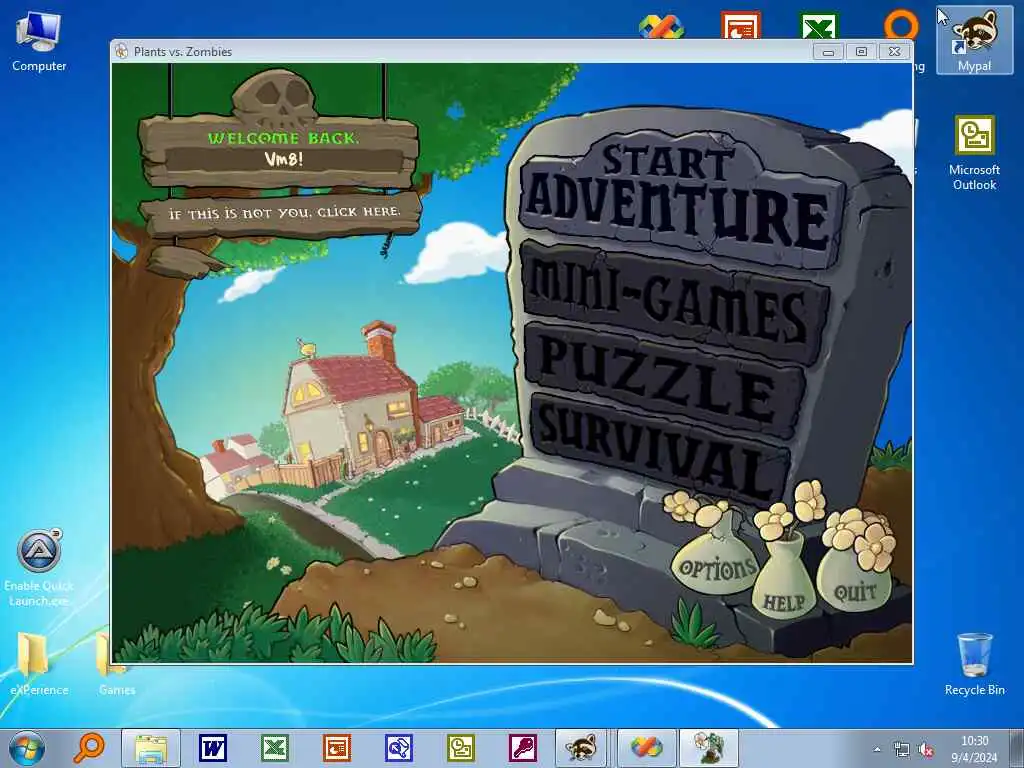Open the network tray icon
The image size is (1024, 768).
tap(901, 749)
